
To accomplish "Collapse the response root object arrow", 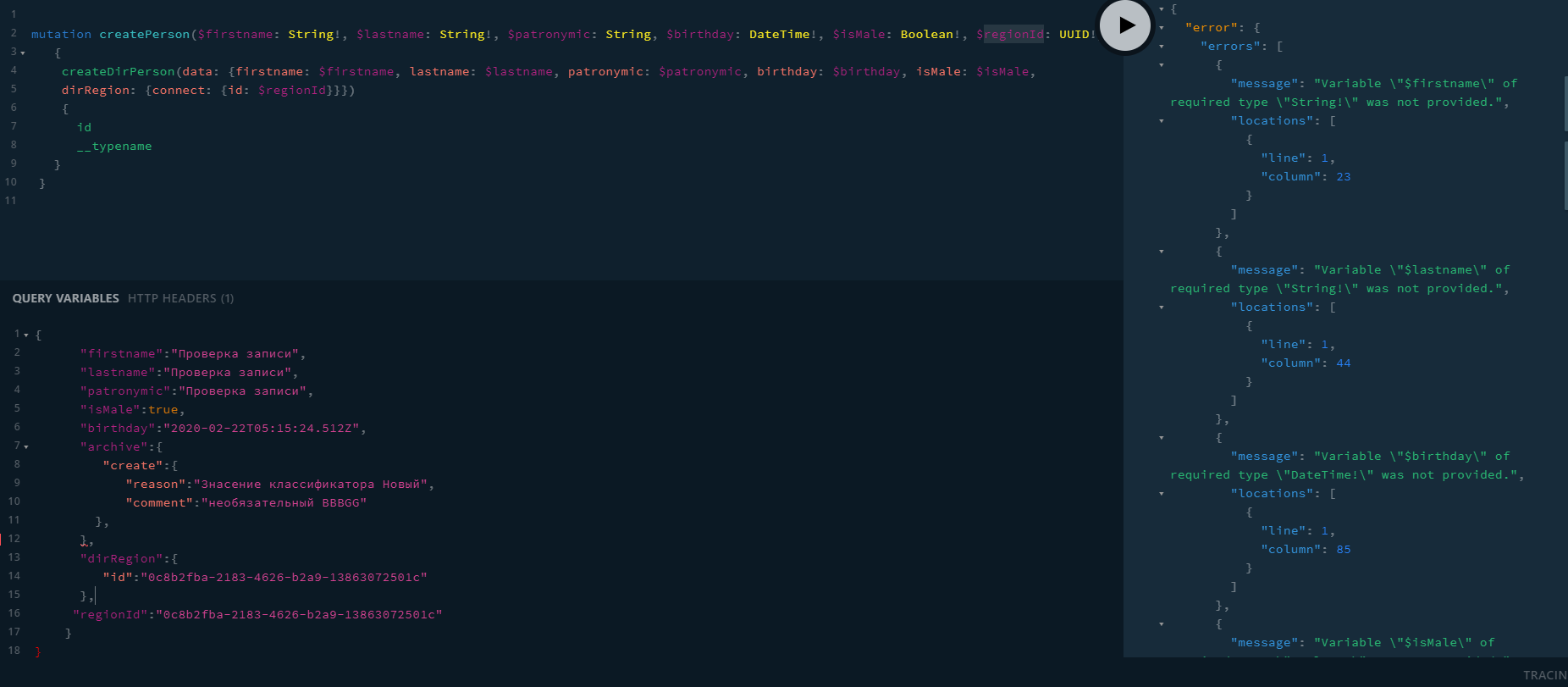I will (x=1162, y=9).
